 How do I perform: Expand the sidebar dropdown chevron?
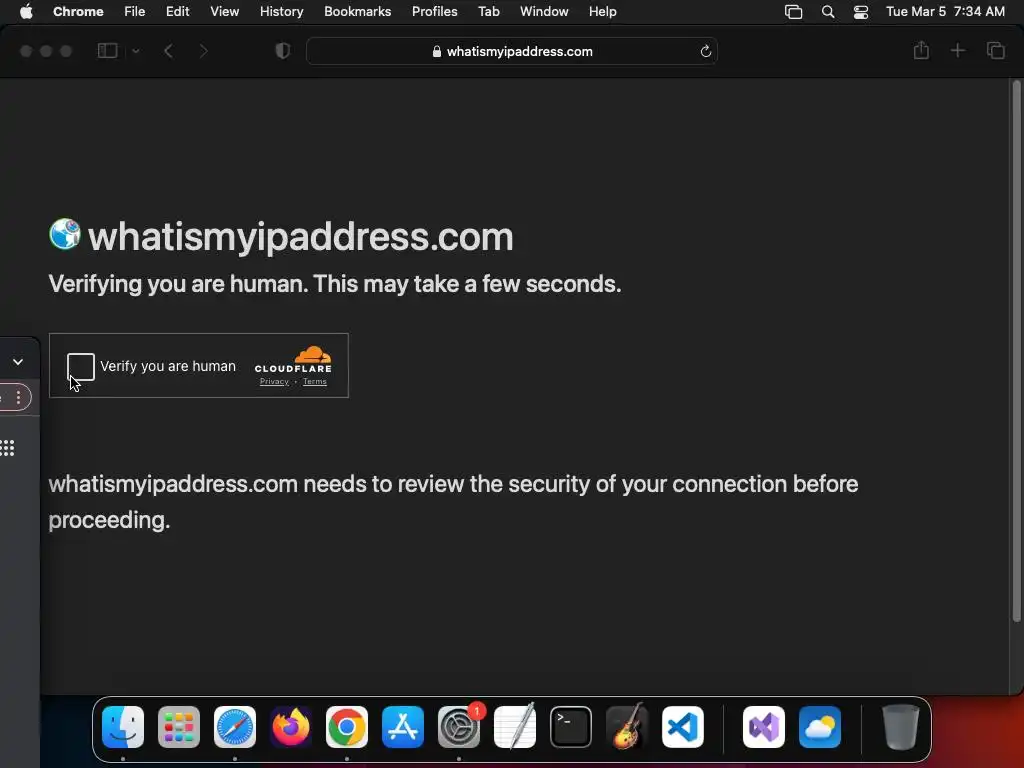click(136, 51)
